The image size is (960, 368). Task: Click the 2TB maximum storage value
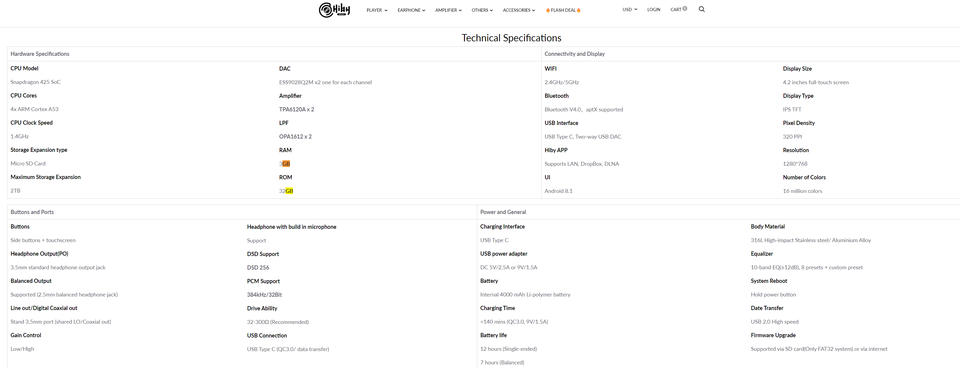click(15, 191)
